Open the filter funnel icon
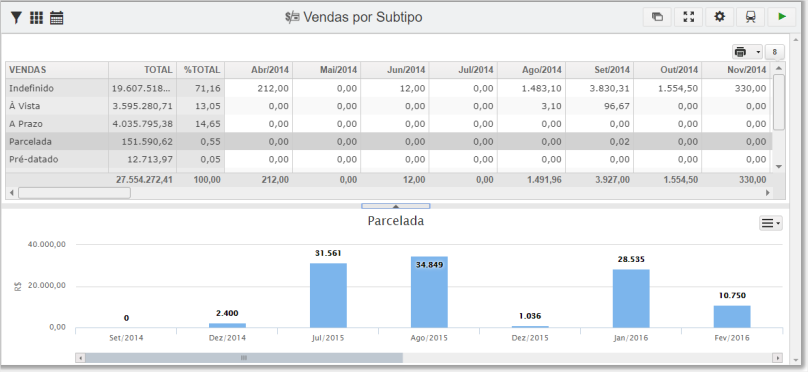Screen dimensions: 808x372 point(16,18)
